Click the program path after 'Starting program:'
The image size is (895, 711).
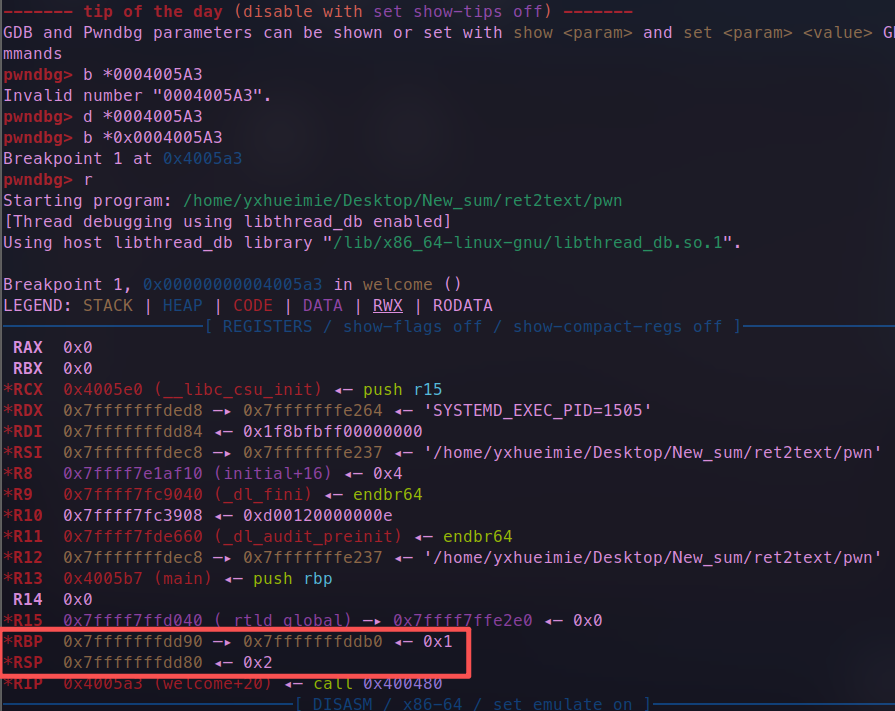tap(402, 200)
